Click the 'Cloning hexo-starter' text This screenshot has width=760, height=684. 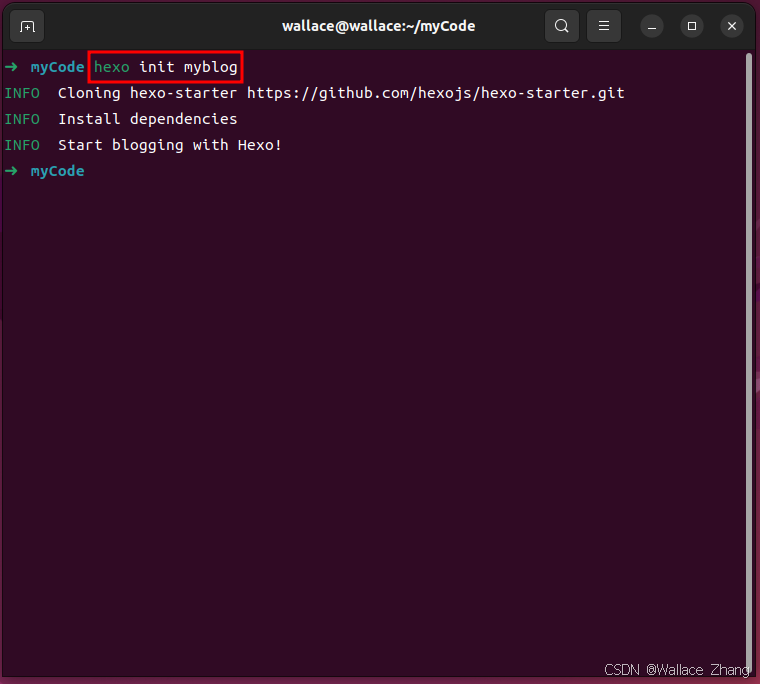click(147, 93)
